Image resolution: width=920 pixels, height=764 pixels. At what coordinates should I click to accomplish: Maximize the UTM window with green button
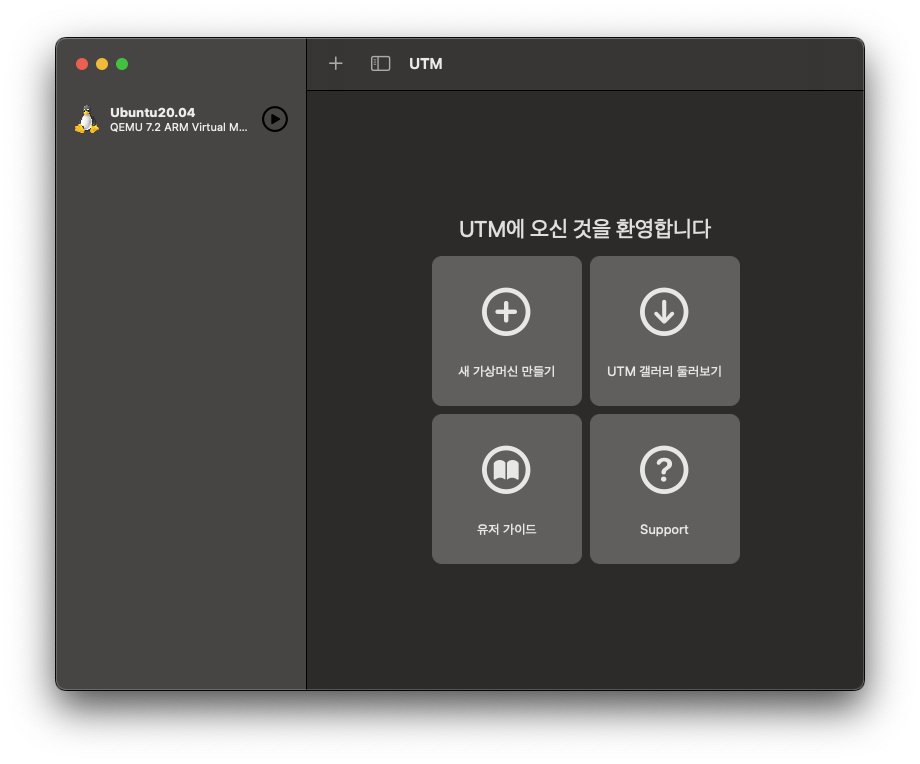click(x=122, y=64)
